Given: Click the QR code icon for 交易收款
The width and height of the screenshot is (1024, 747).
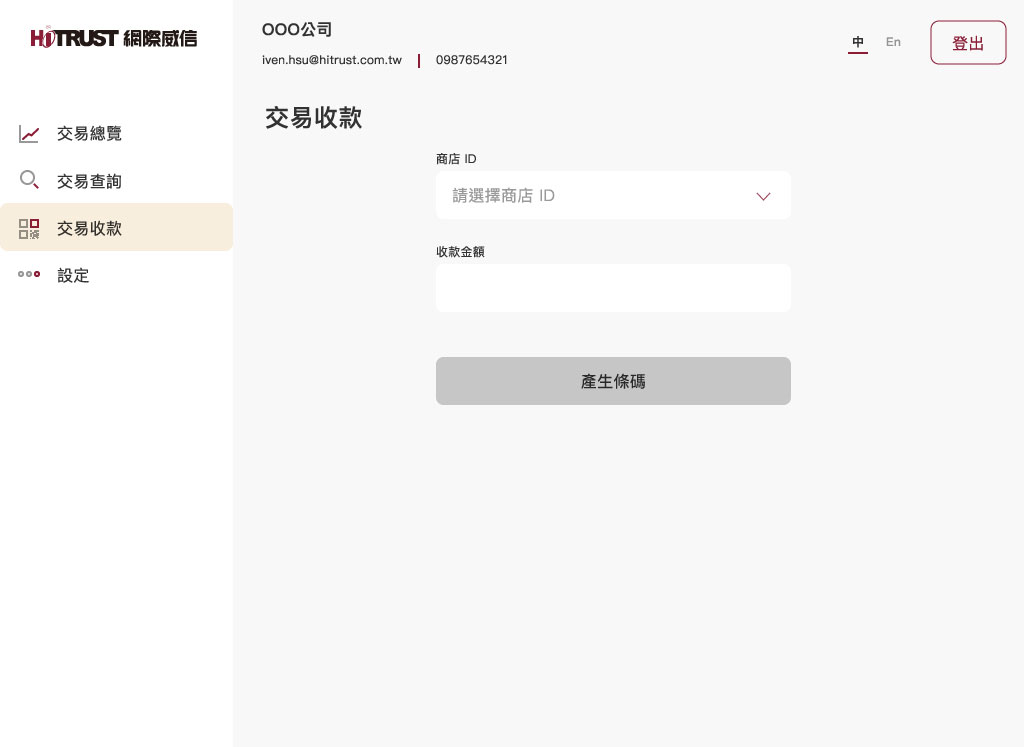Looking at the screenshot, I should (x=29, y=228).
